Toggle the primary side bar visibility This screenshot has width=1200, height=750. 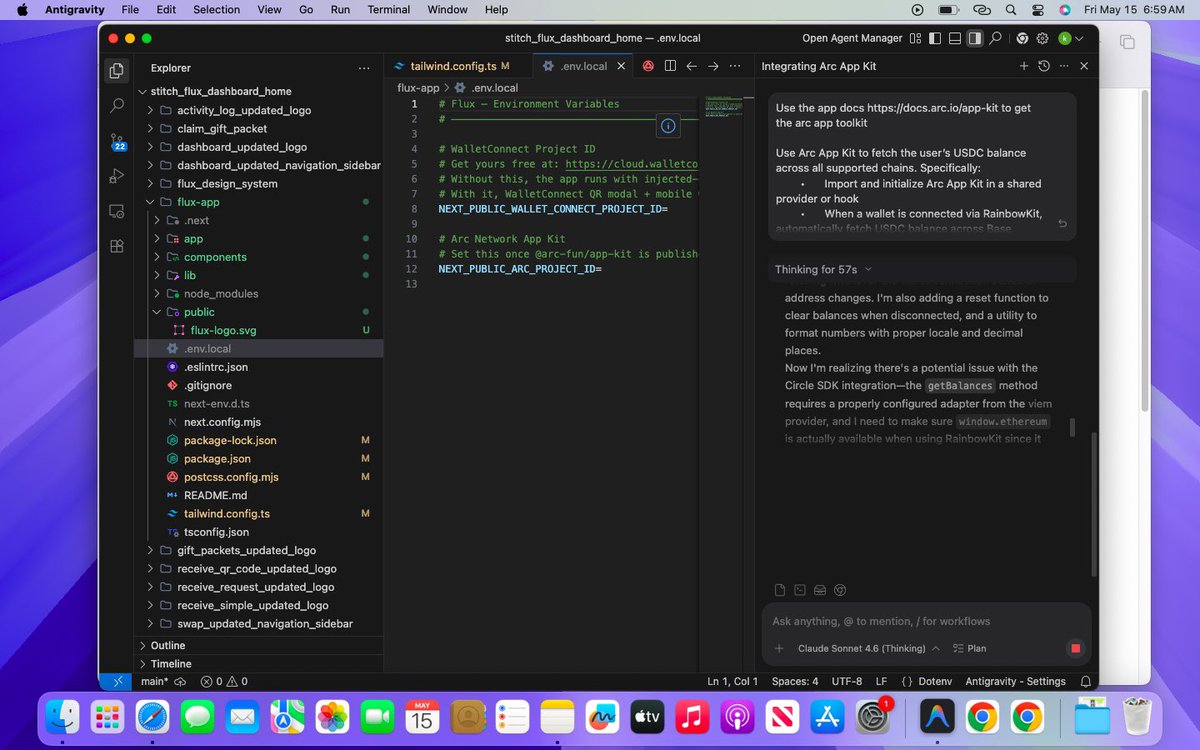point(935,38)
